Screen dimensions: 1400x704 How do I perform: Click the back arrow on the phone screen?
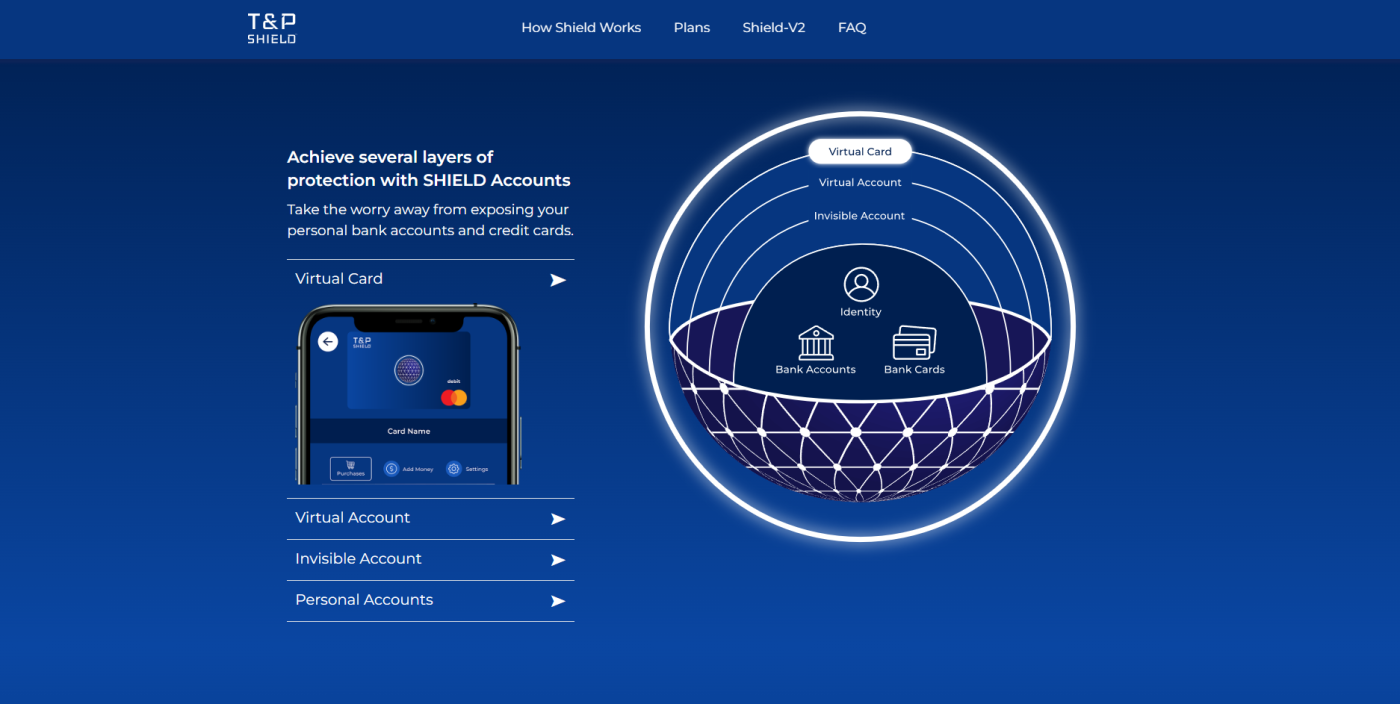tap(327, 342)
